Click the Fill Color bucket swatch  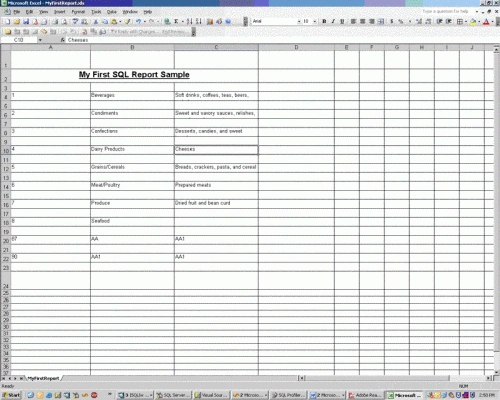pos(473,22)
